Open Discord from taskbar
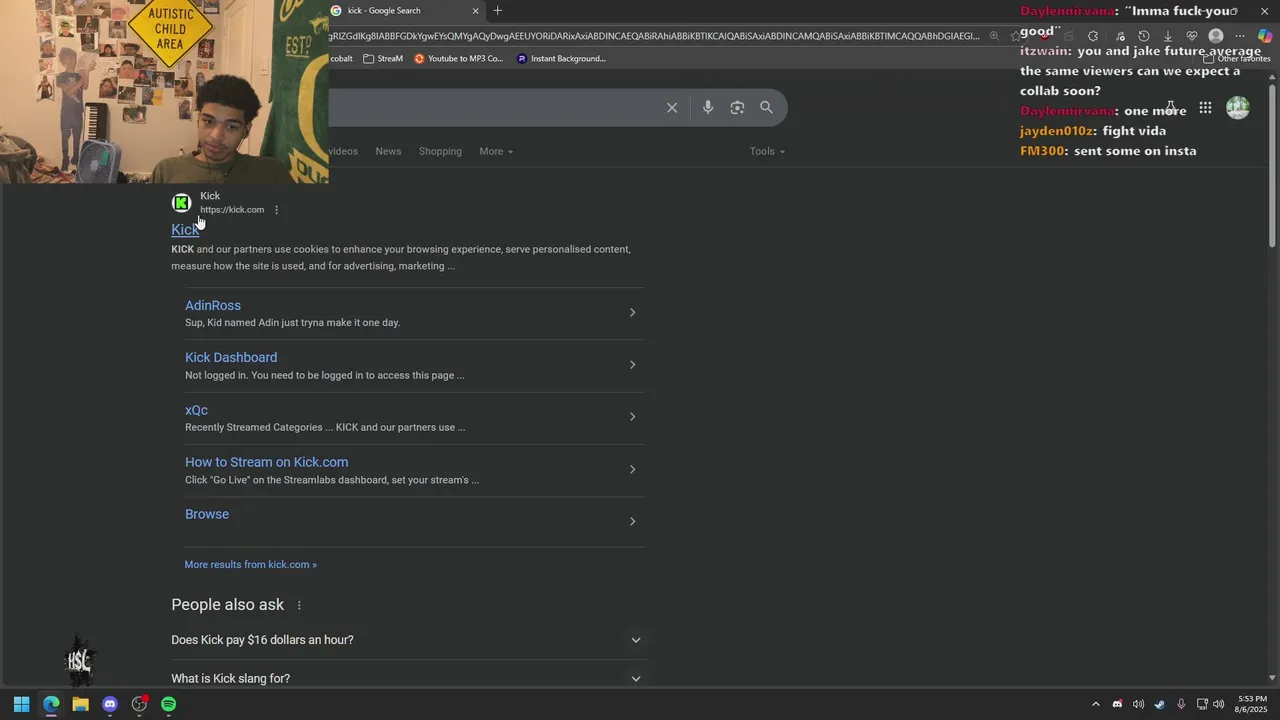The height and width of the screenshot is (720, 1280). coord(110,704)
